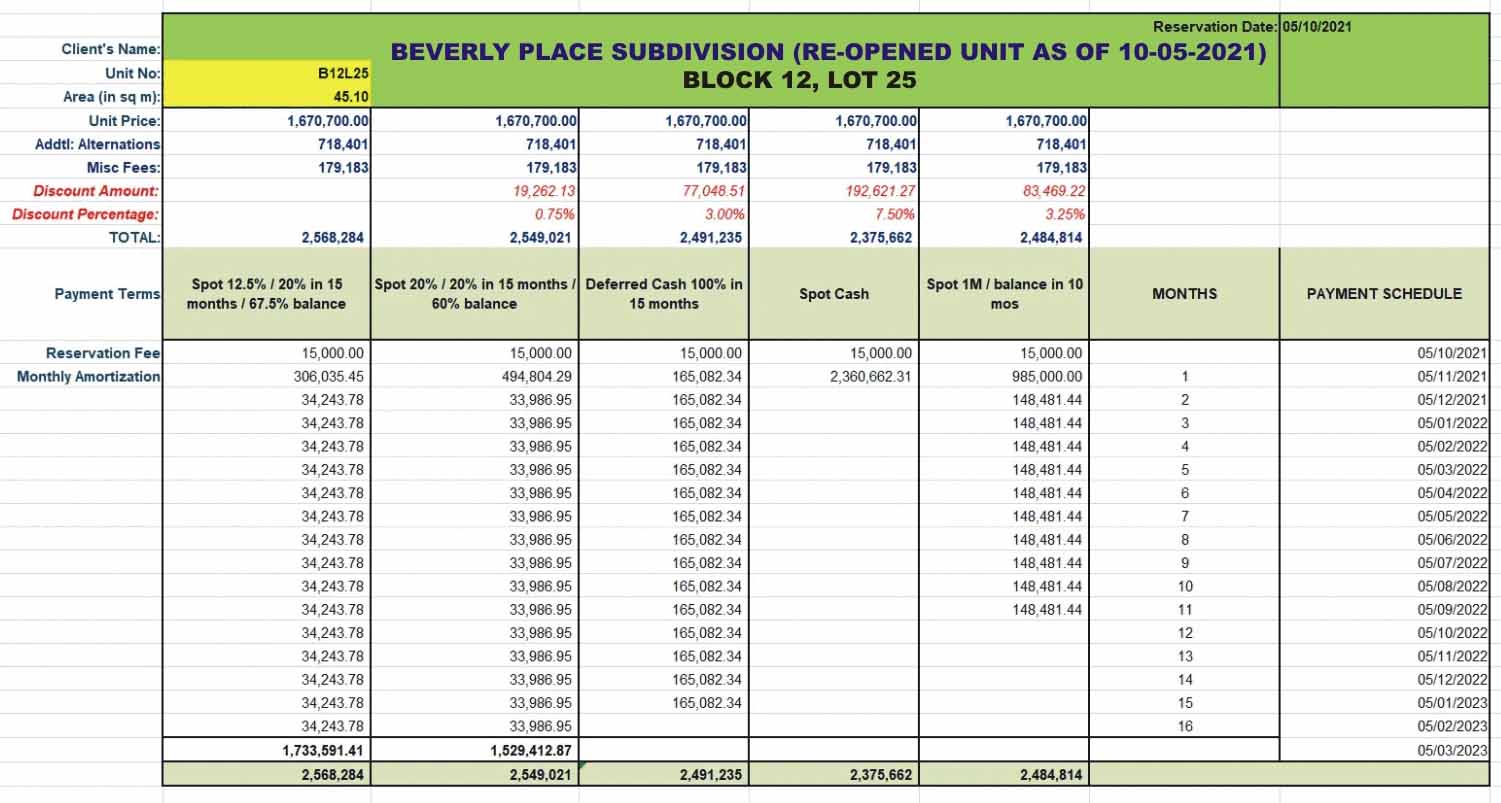
Task: Select the 'Spot 1M / balance in 10 mos' header
Action: click(x=1004, y=294)
